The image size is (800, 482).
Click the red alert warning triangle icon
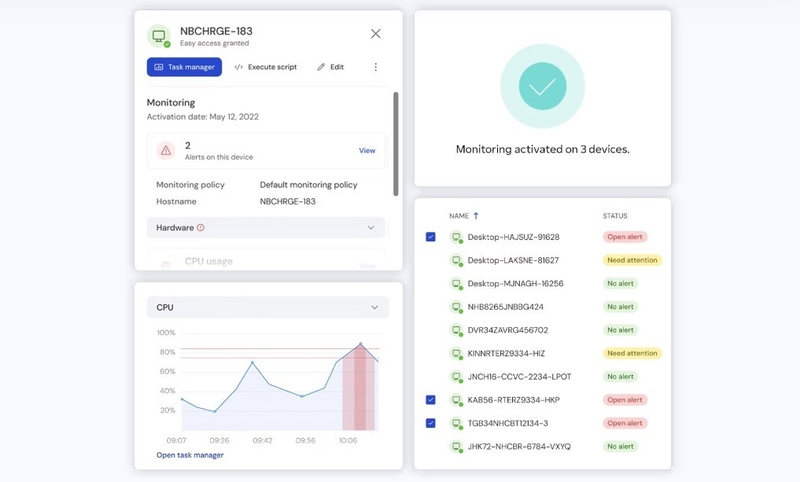point(166,150)
